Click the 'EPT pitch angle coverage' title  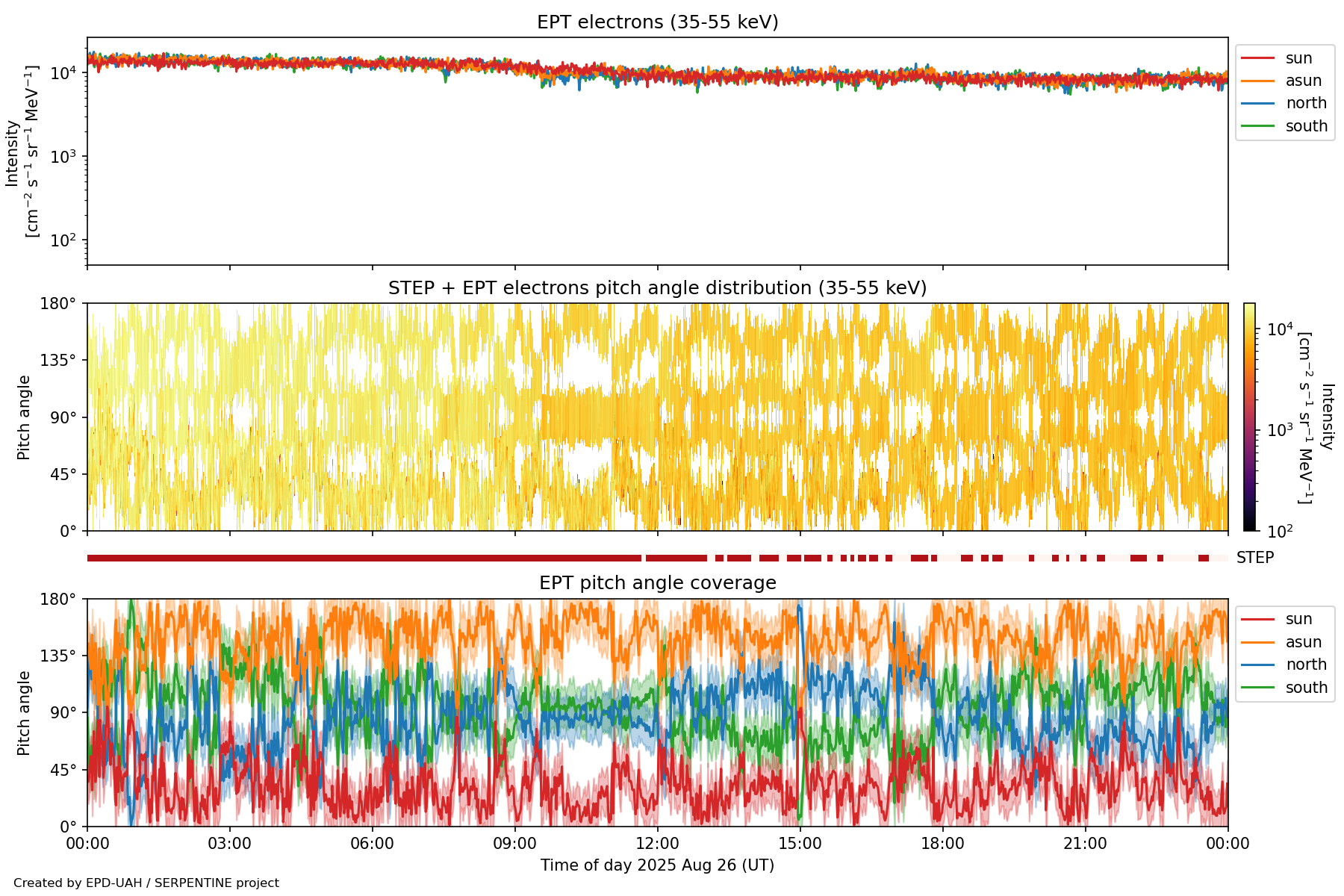[657, 583]
